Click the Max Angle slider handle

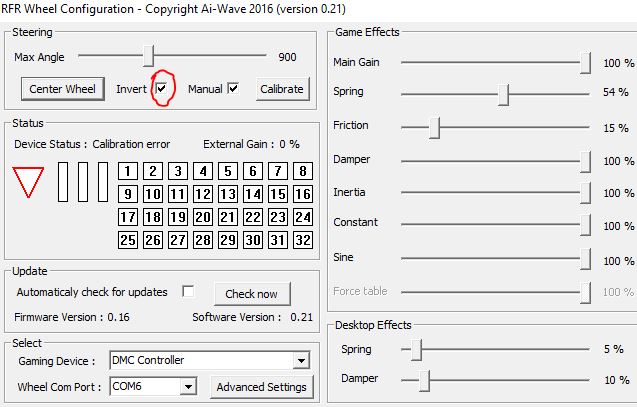click(x=148, y=56)
